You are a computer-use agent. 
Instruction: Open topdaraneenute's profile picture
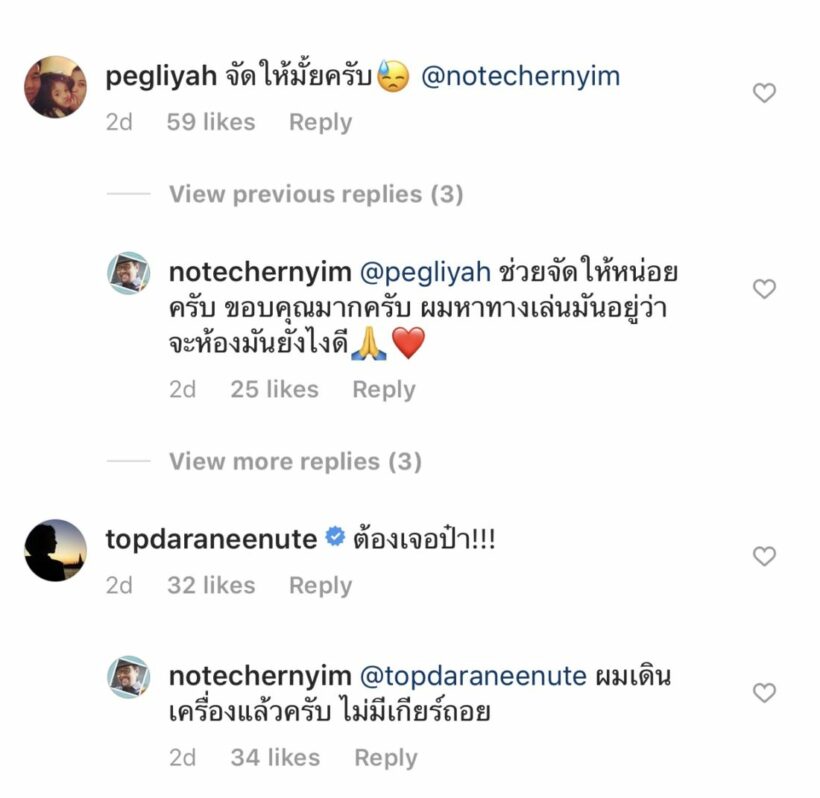click(x=55, y=550)
